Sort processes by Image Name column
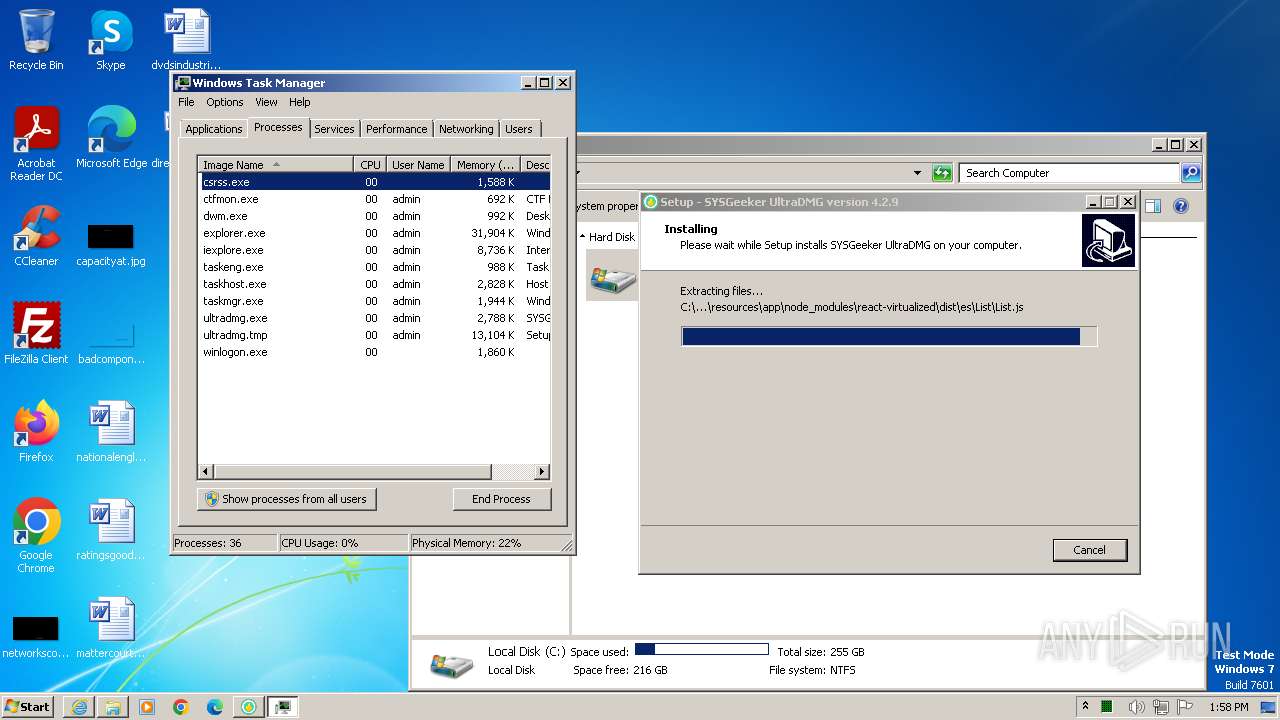This screenshot has height=720, width=1280. (275, 165)
